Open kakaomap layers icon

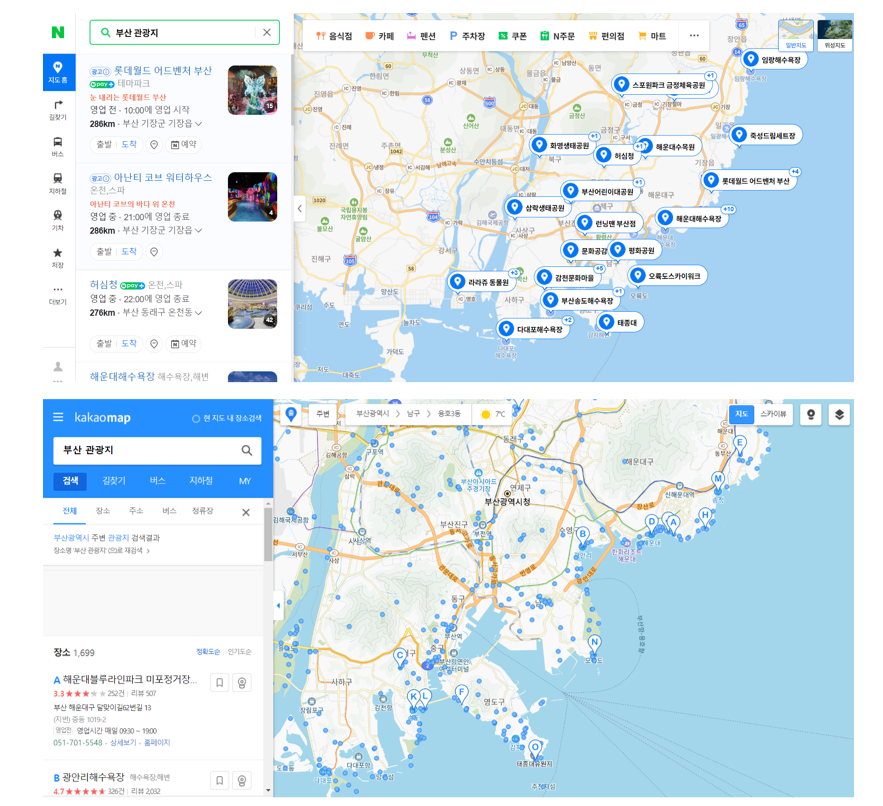[839, 415]
